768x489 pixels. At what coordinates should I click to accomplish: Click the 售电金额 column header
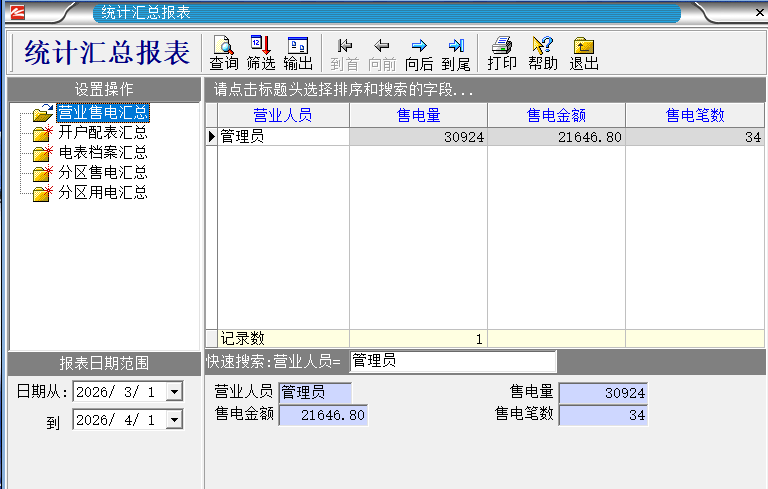(x=556, y=116)
